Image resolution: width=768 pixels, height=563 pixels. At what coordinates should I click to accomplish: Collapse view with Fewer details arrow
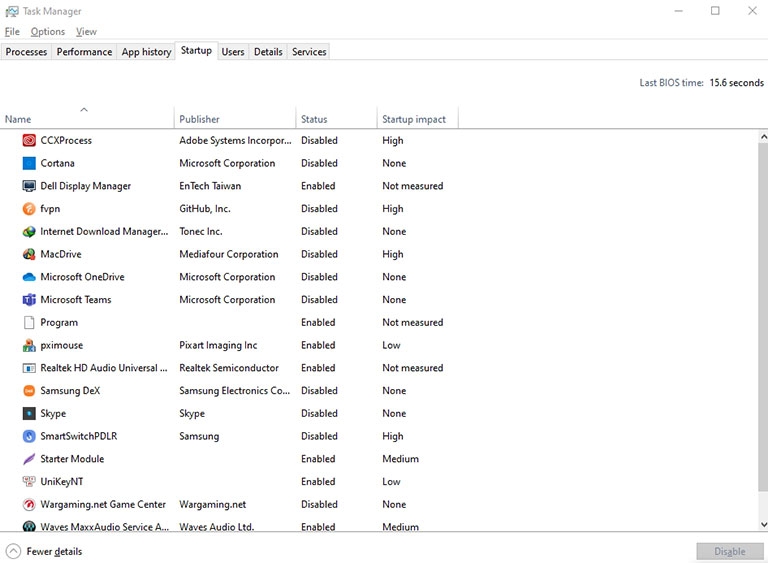[x=13, y=551]
